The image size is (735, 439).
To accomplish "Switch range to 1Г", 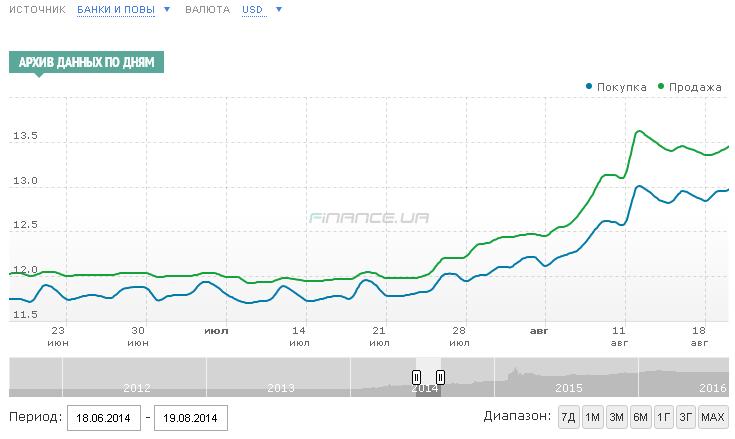I will tap(664, 417).
